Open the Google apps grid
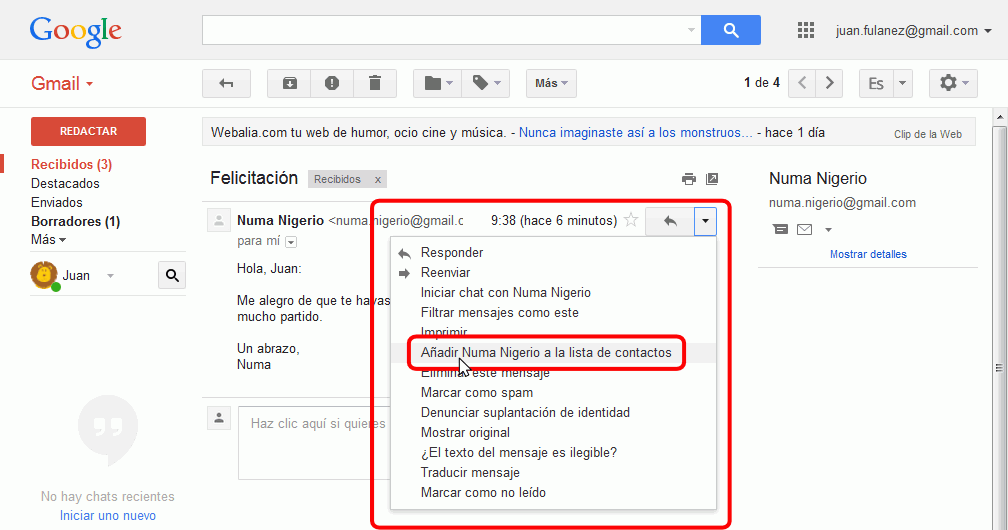Screen dimensions: 1008x530 [x=806, y=31]
